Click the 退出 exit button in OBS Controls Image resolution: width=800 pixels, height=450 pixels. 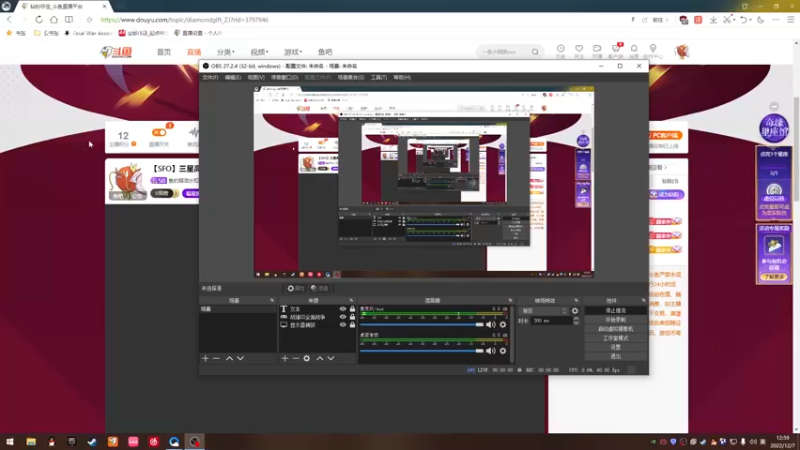tap(616, 356)
